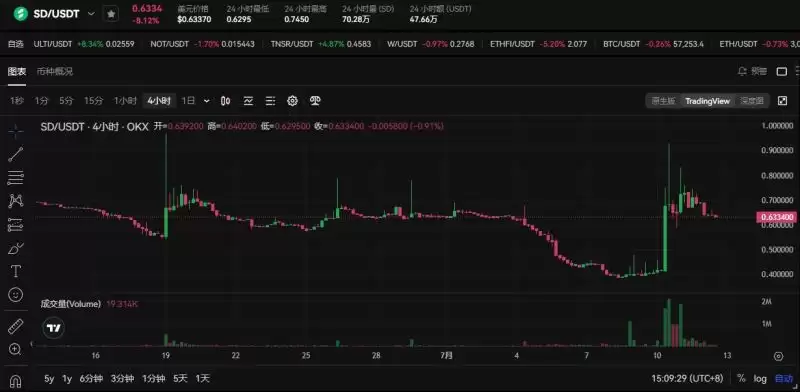Open the chart templates list icon

[x=270, y=101]
